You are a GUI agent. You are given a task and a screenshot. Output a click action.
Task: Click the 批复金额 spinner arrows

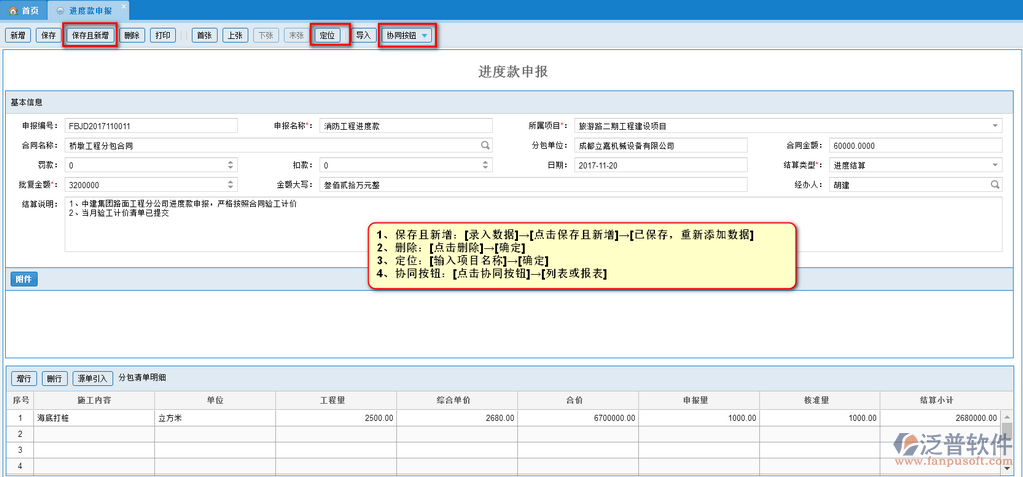coord(231,185)
